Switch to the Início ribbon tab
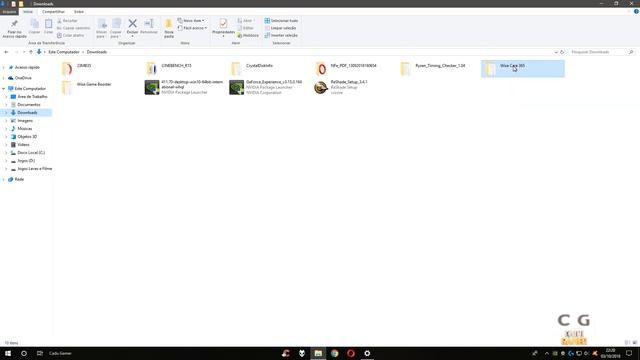 [28, 11]
